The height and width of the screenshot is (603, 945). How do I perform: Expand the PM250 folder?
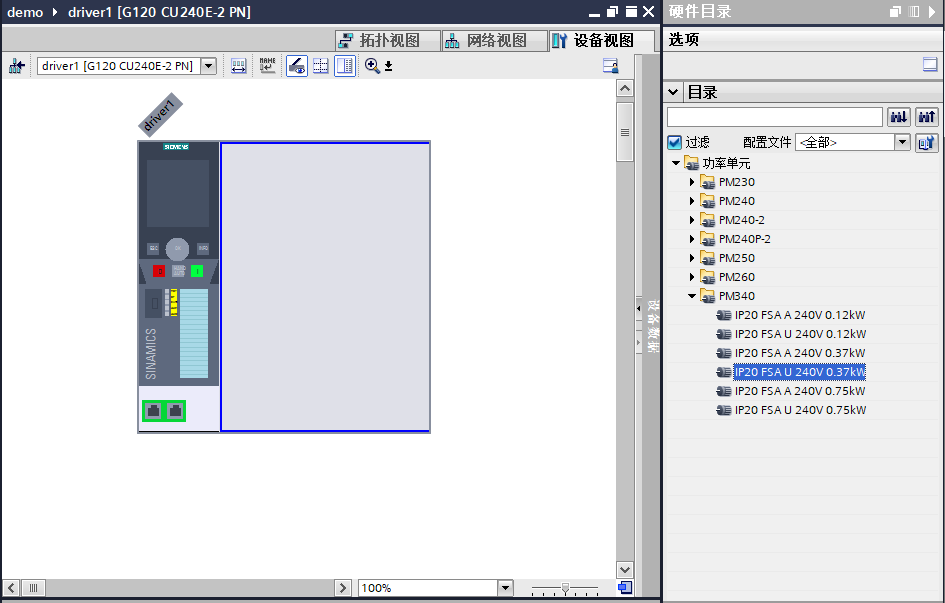pos(692,258)
